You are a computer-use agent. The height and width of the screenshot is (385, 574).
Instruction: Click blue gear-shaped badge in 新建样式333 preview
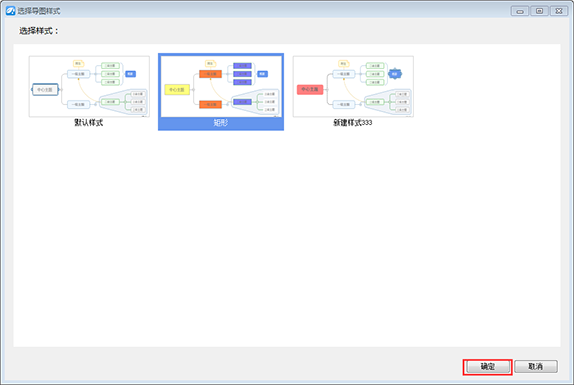395,74
